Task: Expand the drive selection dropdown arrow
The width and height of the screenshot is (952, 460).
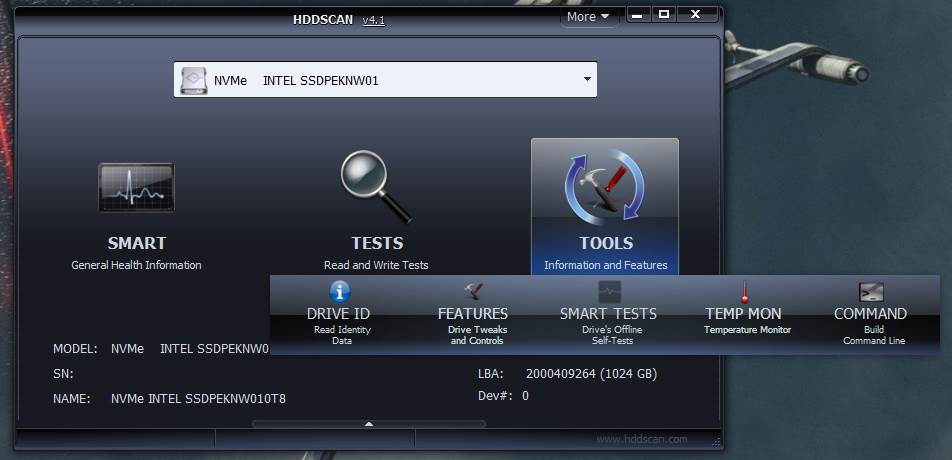Action: coord(586,79)
